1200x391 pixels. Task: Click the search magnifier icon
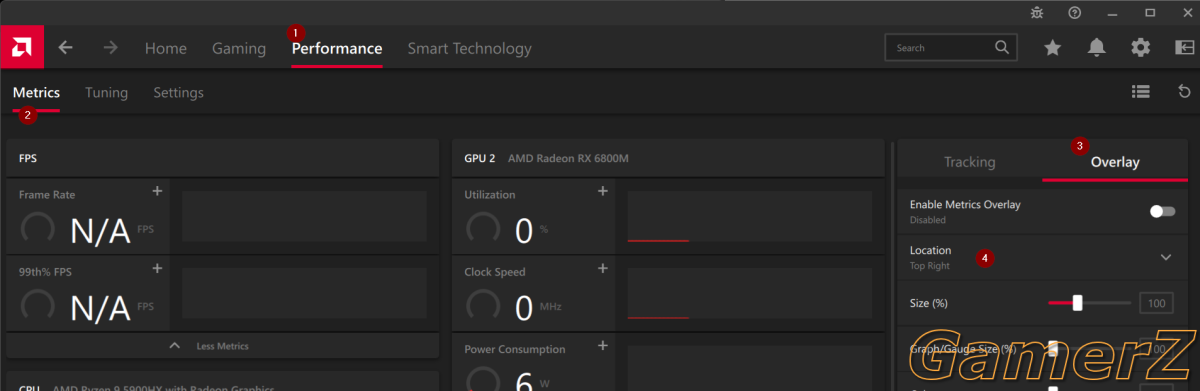[x=1002, y=47]
